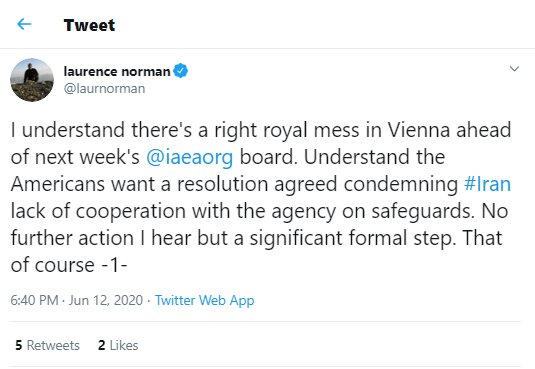Viewport: 535px width, 369px height.
Task: Click the Jun 12, 2020 date
Action: (x=106, y=300)
